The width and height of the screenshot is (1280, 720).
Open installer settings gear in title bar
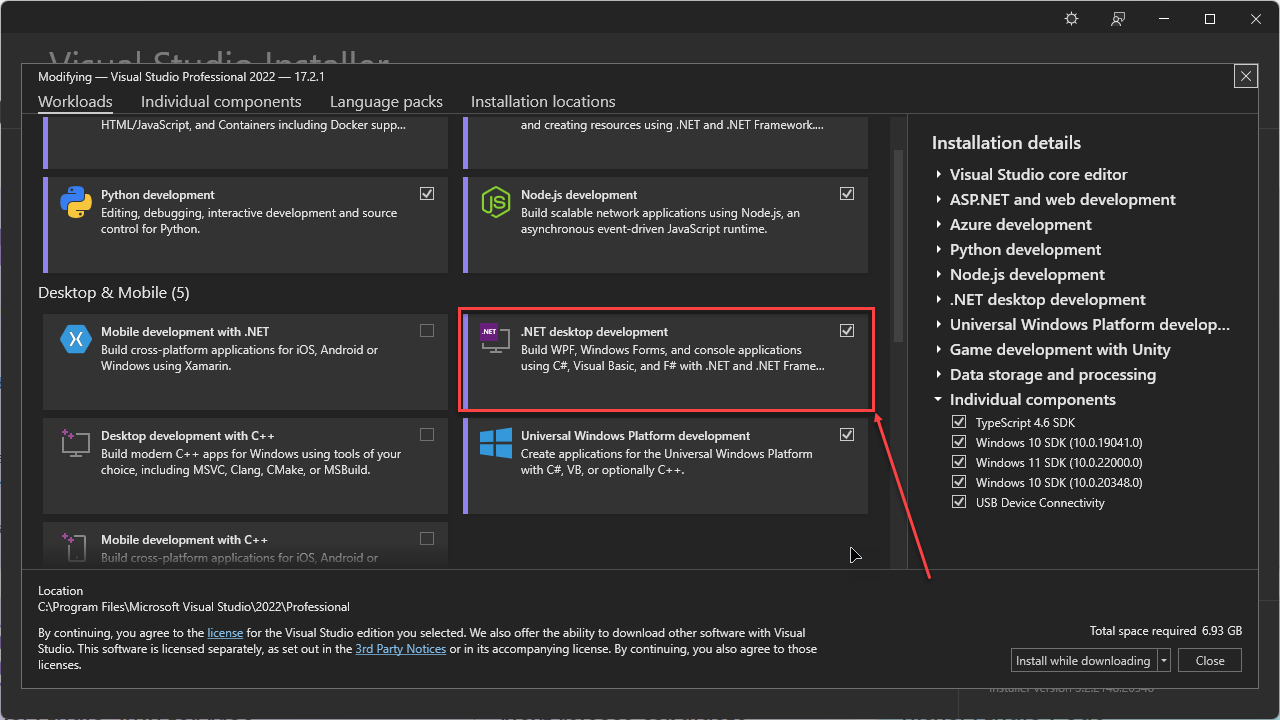(1072, 19)
